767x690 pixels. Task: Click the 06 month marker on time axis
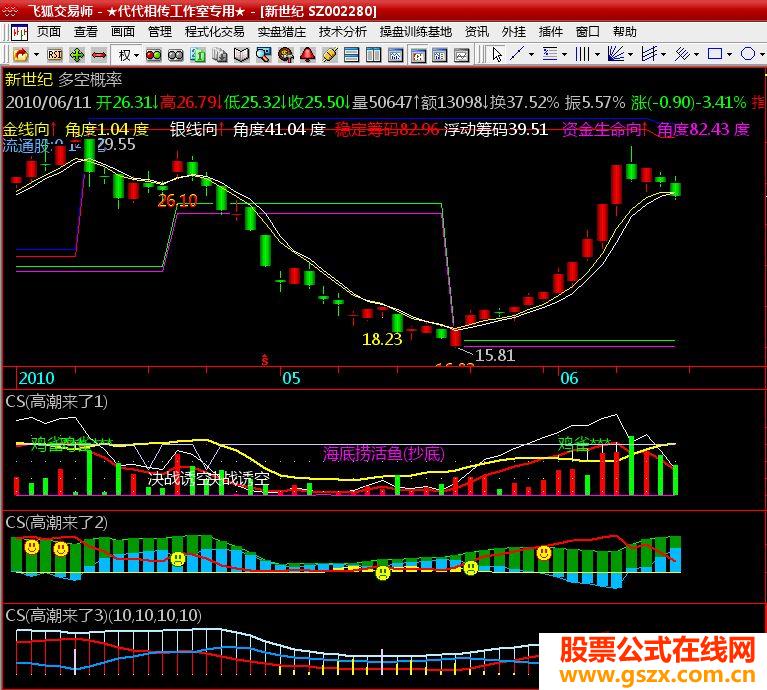pyautogui.click(x=569, y=378)
